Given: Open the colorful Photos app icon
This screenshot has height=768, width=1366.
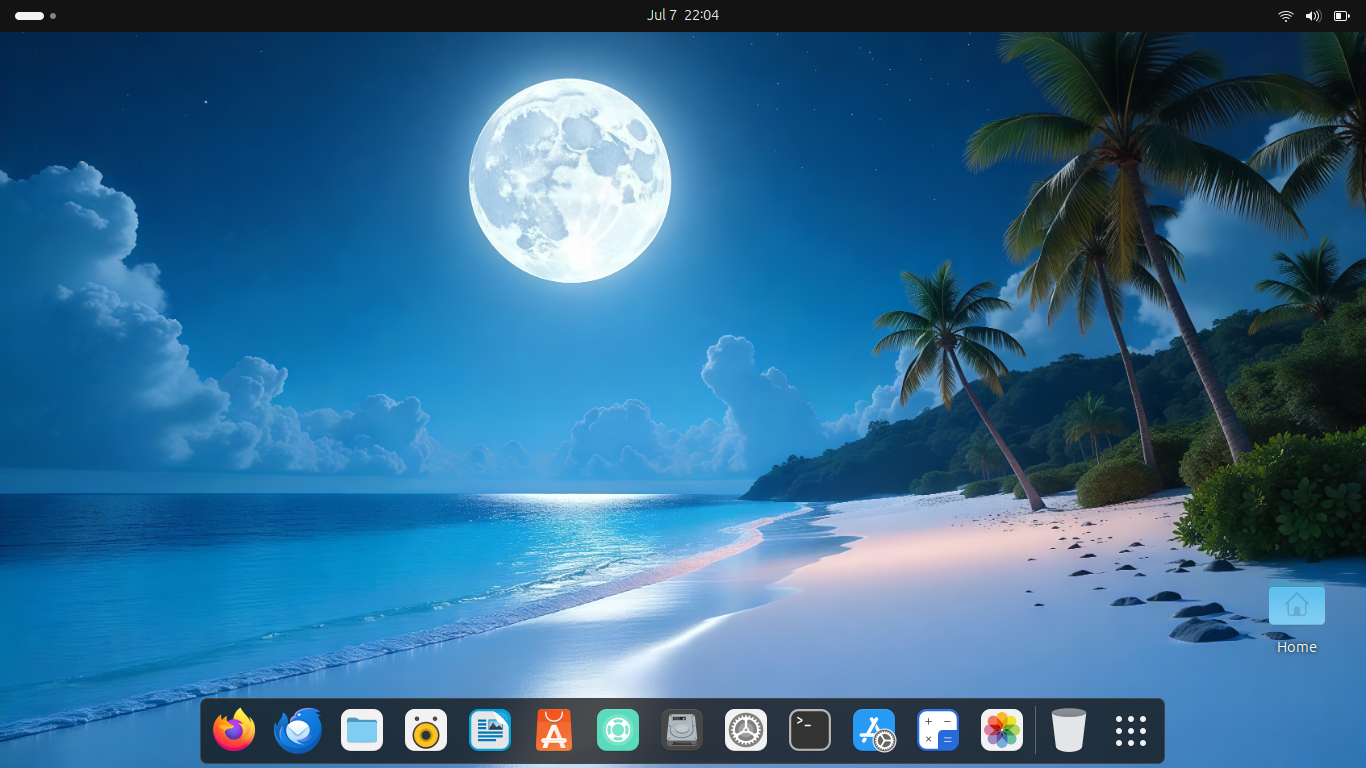Looking at the screenshot, I should 1002,730.
